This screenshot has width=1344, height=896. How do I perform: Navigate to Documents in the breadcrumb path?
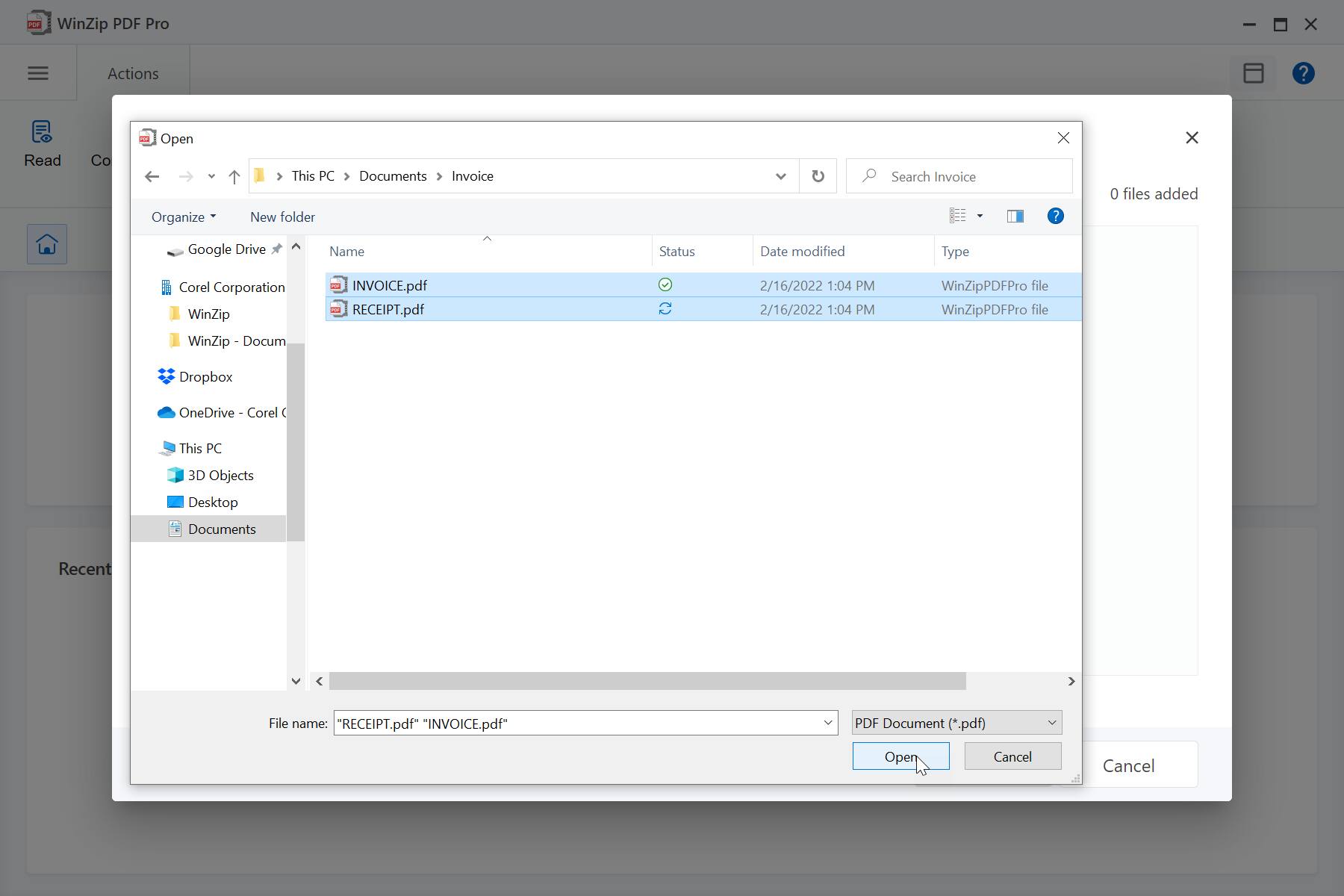click(x=392, y=176)
